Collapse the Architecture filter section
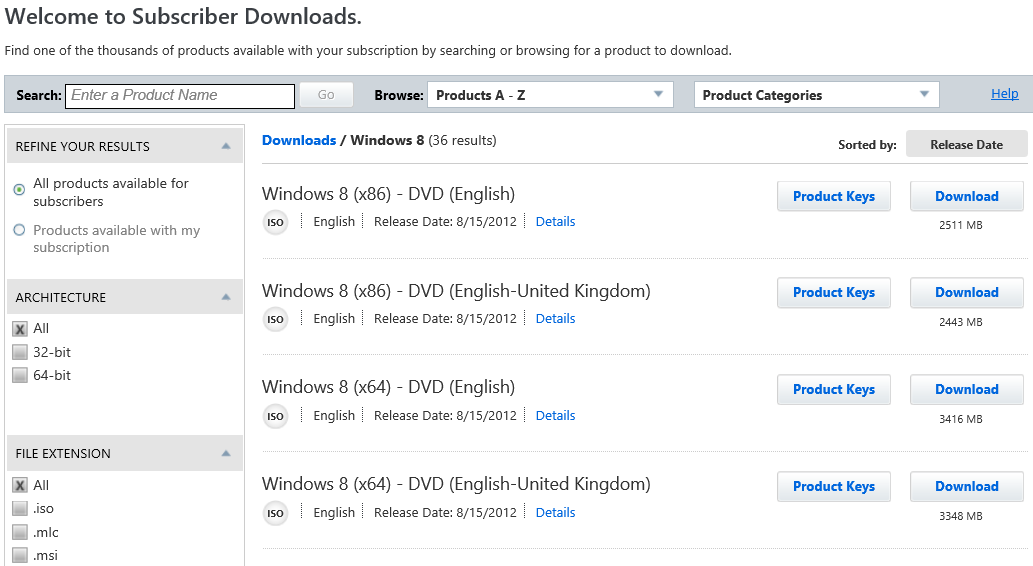Image resolution: width=1033 pixels, height=566 pixels. (226, 297)
